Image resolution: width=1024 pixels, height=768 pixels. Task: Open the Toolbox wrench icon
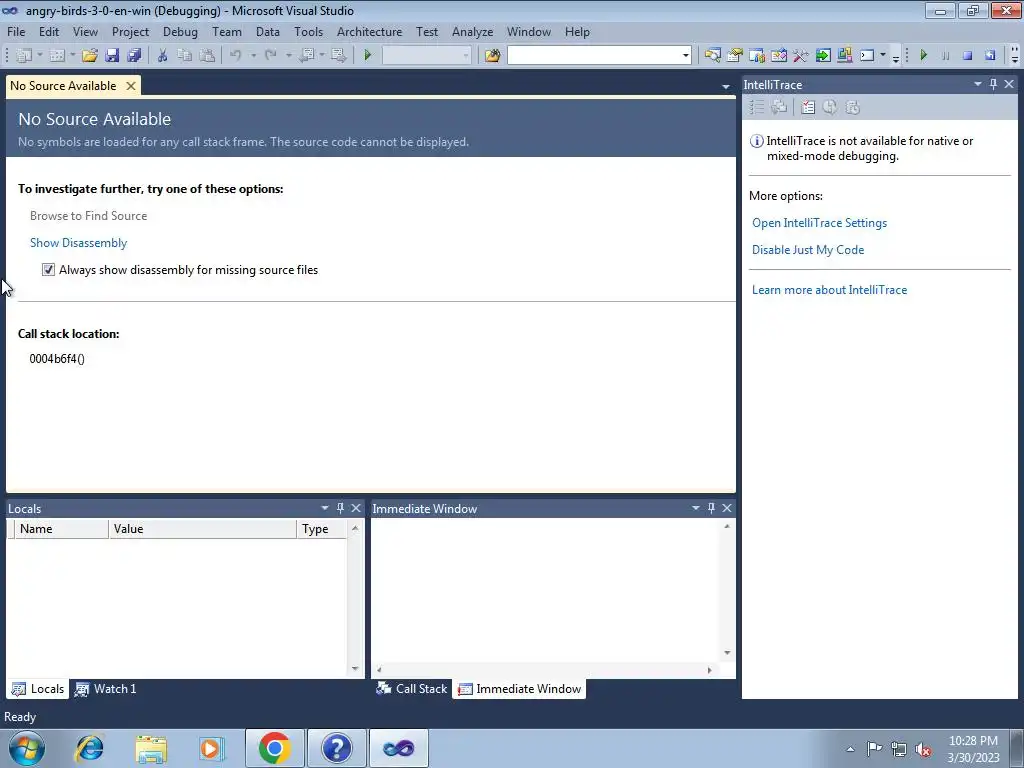click(801, 56)
